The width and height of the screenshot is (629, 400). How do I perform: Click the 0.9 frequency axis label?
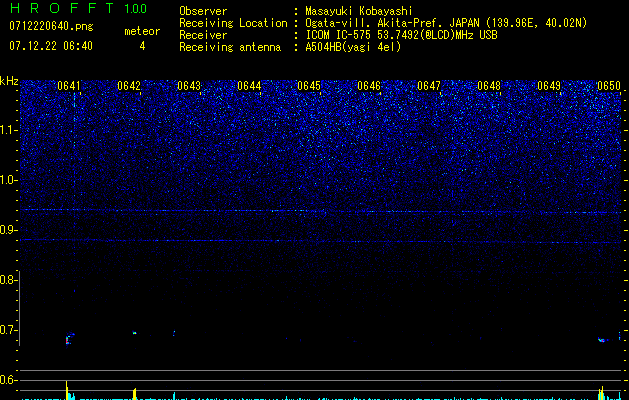click(x=7, y=230)
